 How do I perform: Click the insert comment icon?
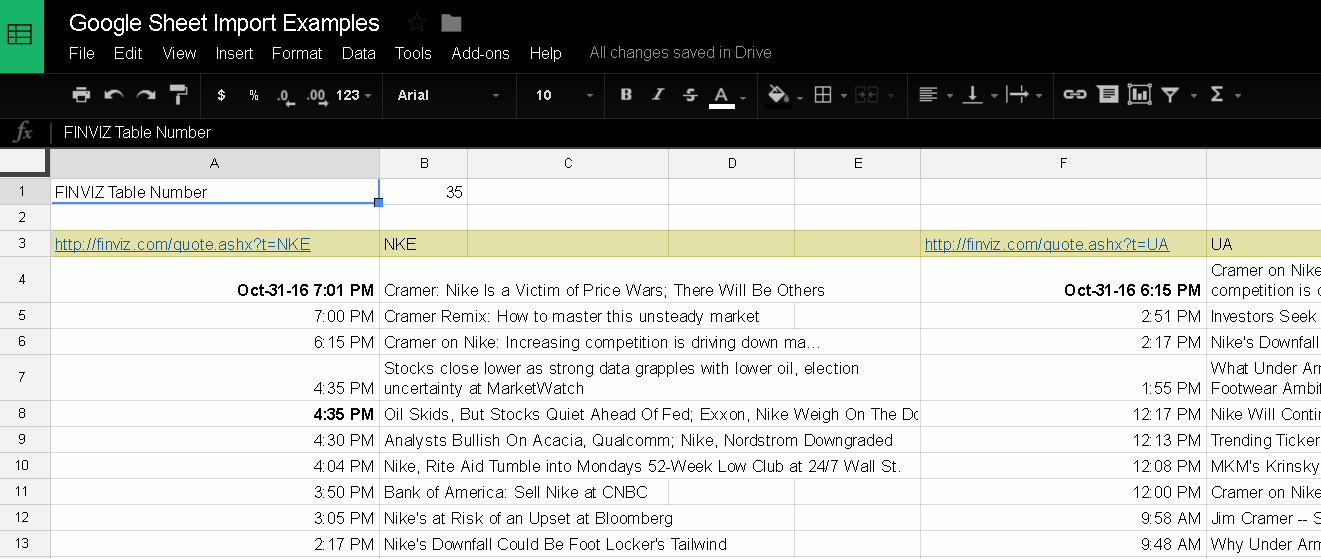[1107, 95]
